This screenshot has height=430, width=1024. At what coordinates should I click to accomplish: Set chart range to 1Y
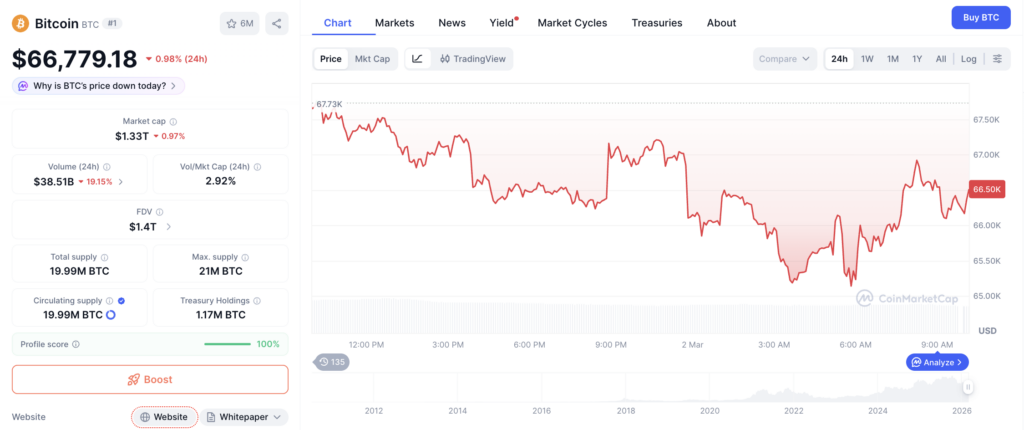point(917,59)
